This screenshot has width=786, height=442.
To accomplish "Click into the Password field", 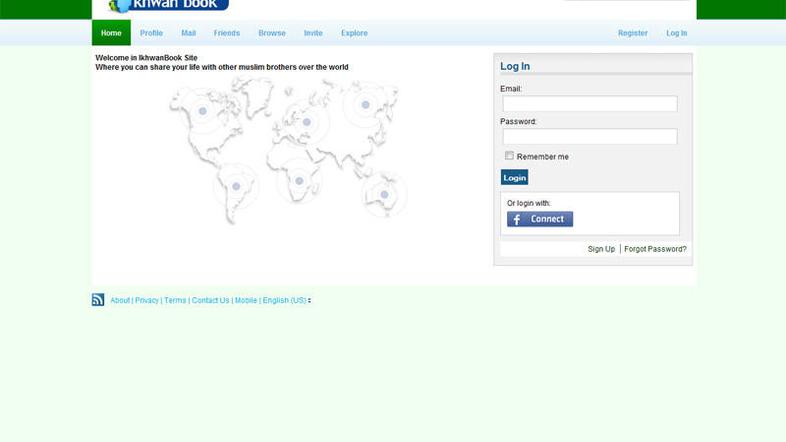I will [x=589, y=136].
